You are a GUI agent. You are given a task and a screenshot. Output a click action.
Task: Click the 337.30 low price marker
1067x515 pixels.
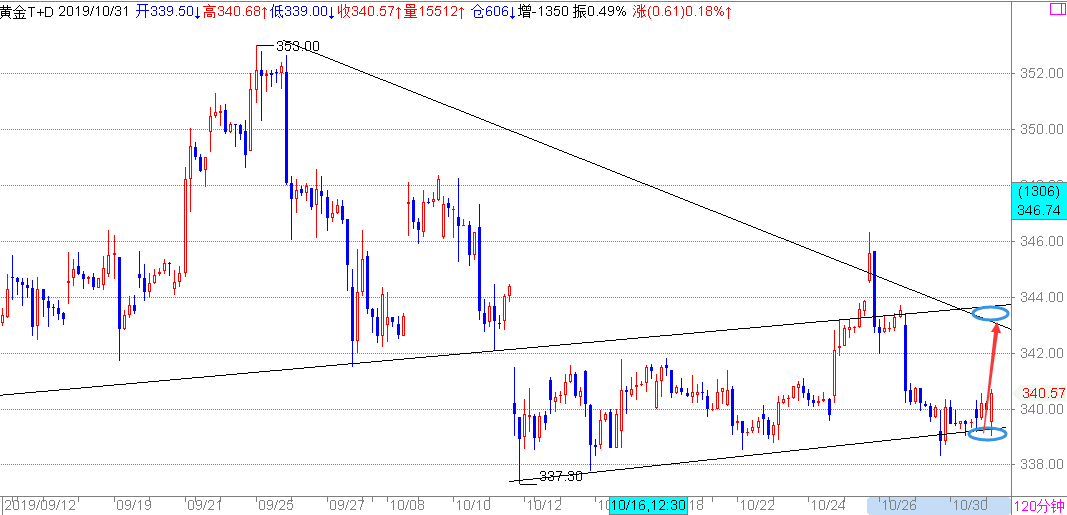pos(560,476)
